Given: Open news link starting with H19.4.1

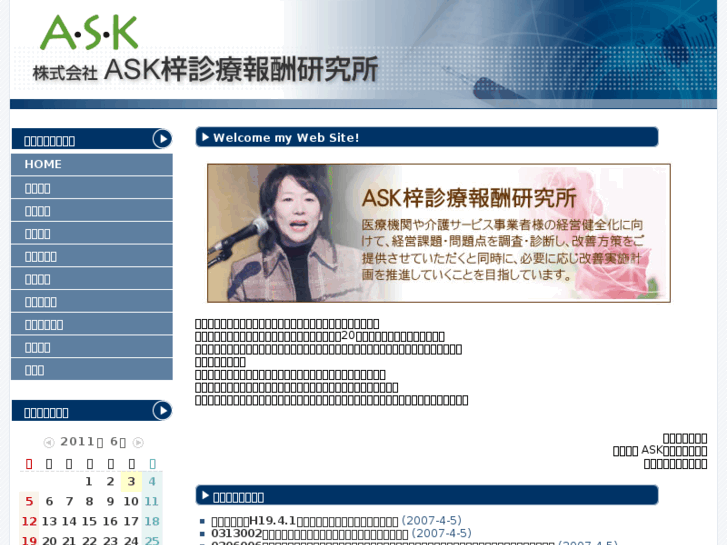Looking at the screenshot, I should click(305, 521).
